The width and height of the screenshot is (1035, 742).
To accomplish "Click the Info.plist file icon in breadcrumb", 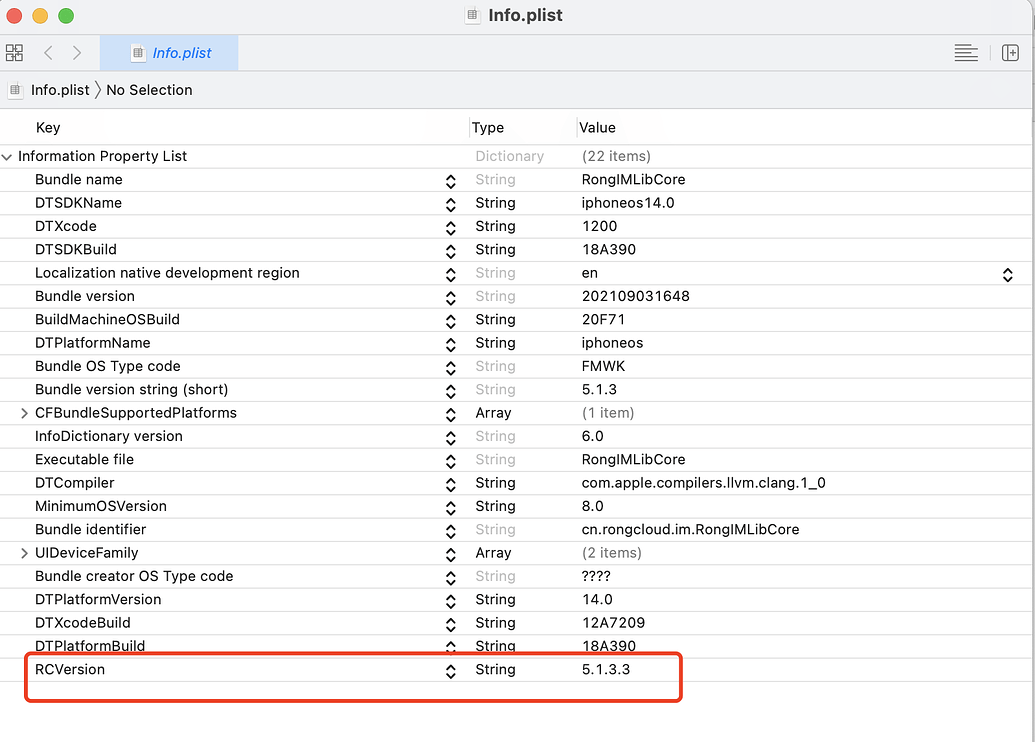I will [15, 90].
